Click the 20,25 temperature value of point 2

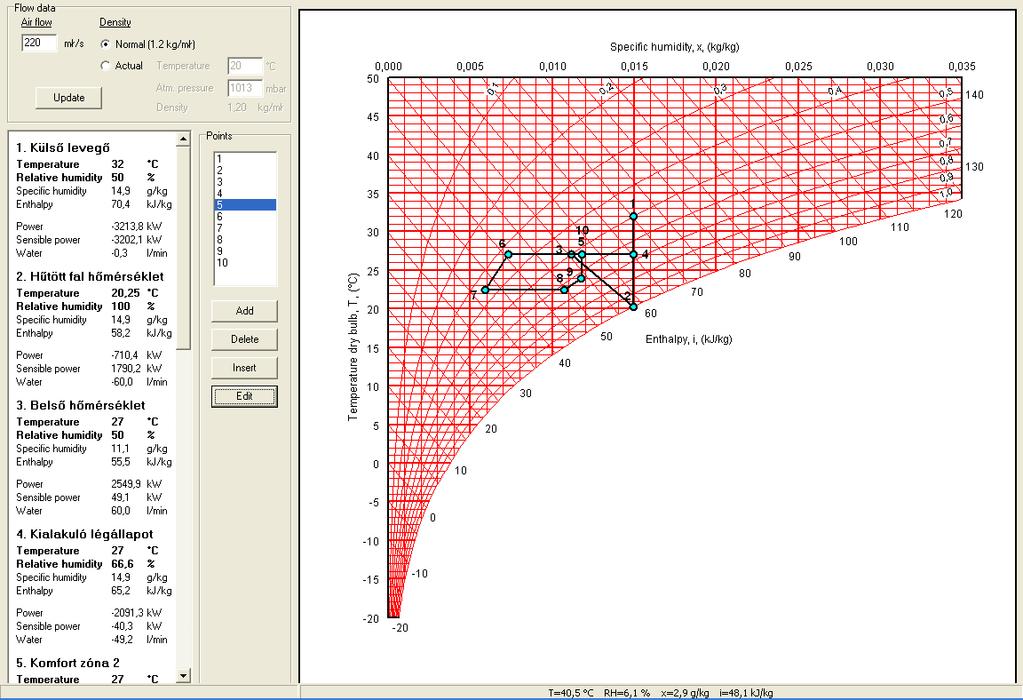click(125, 293)
